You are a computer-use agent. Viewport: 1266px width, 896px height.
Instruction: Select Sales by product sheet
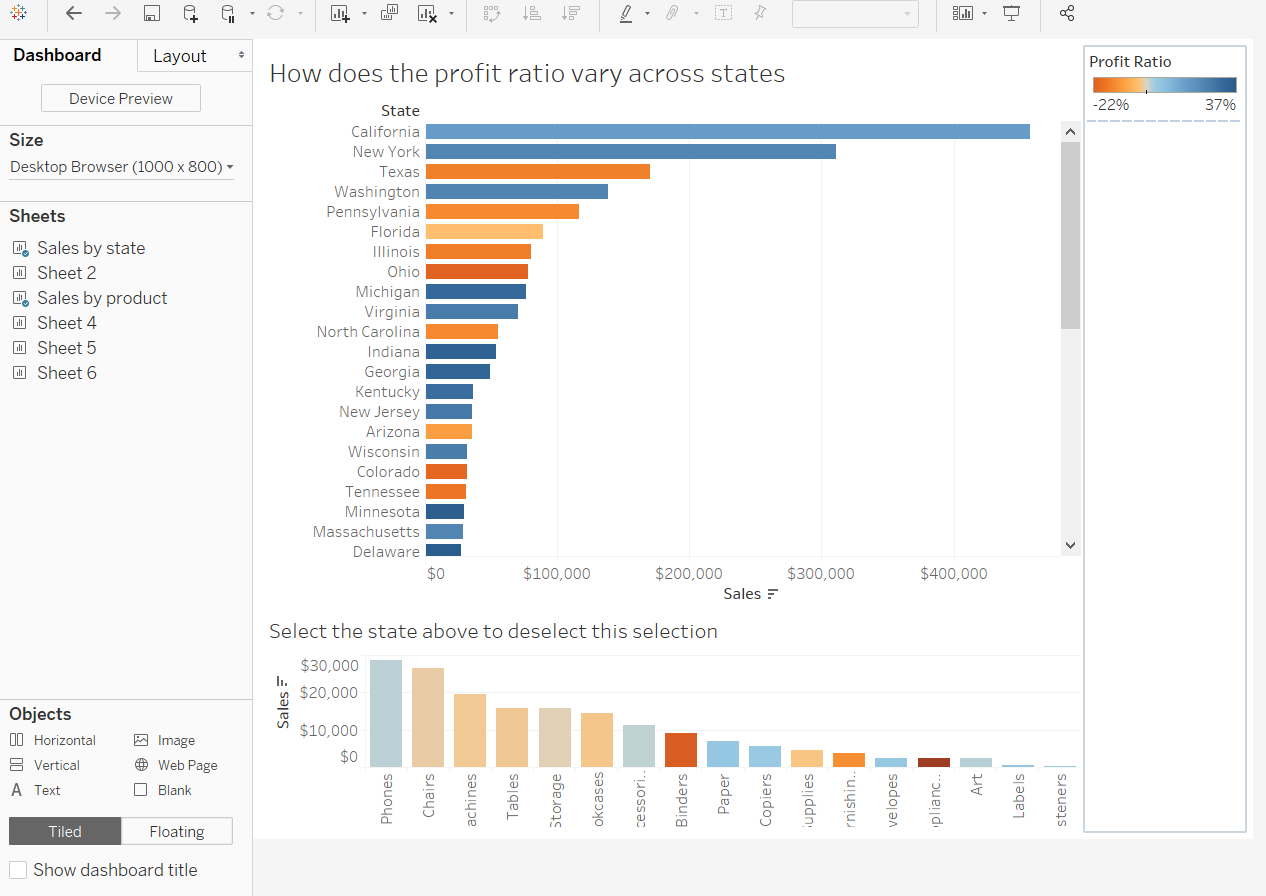pos(102,298)
